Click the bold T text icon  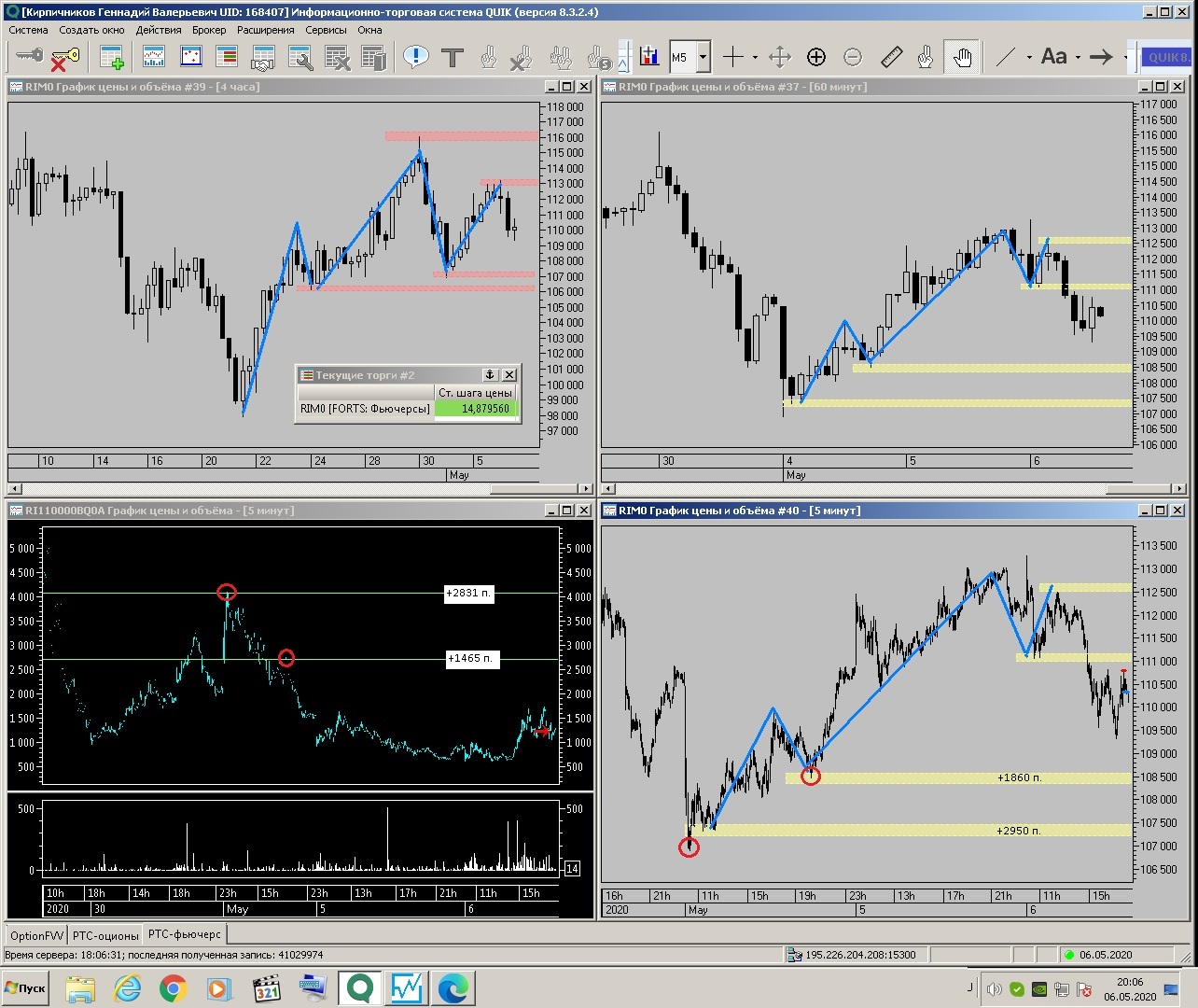[453, 58]
